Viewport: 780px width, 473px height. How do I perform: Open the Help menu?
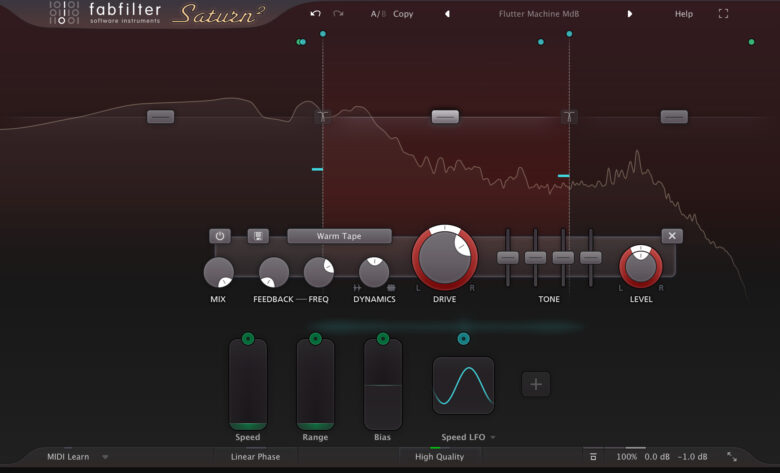click(683, 14)
